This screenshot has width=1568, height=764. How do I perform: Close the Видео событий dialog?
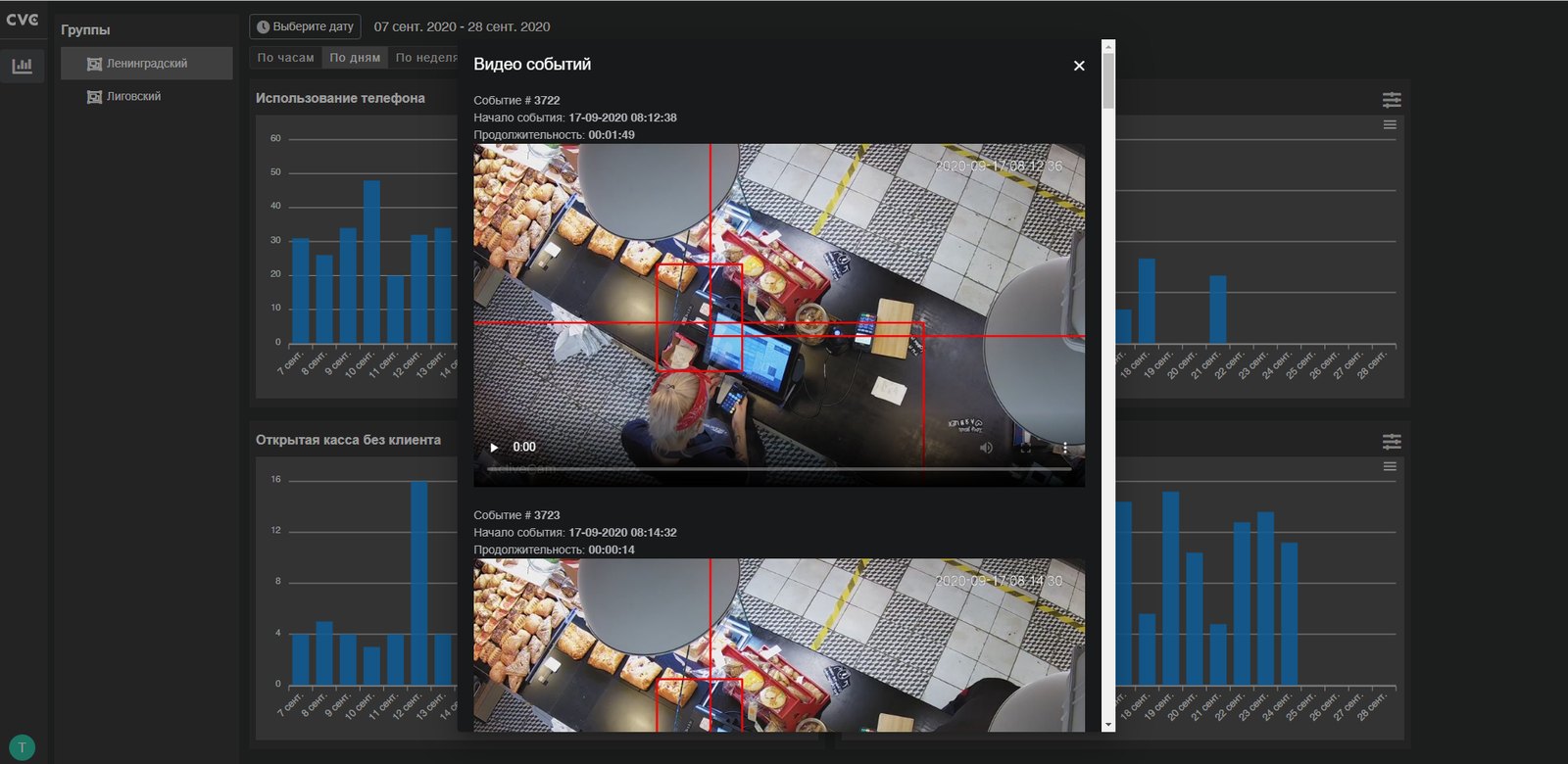(1079, 66)
